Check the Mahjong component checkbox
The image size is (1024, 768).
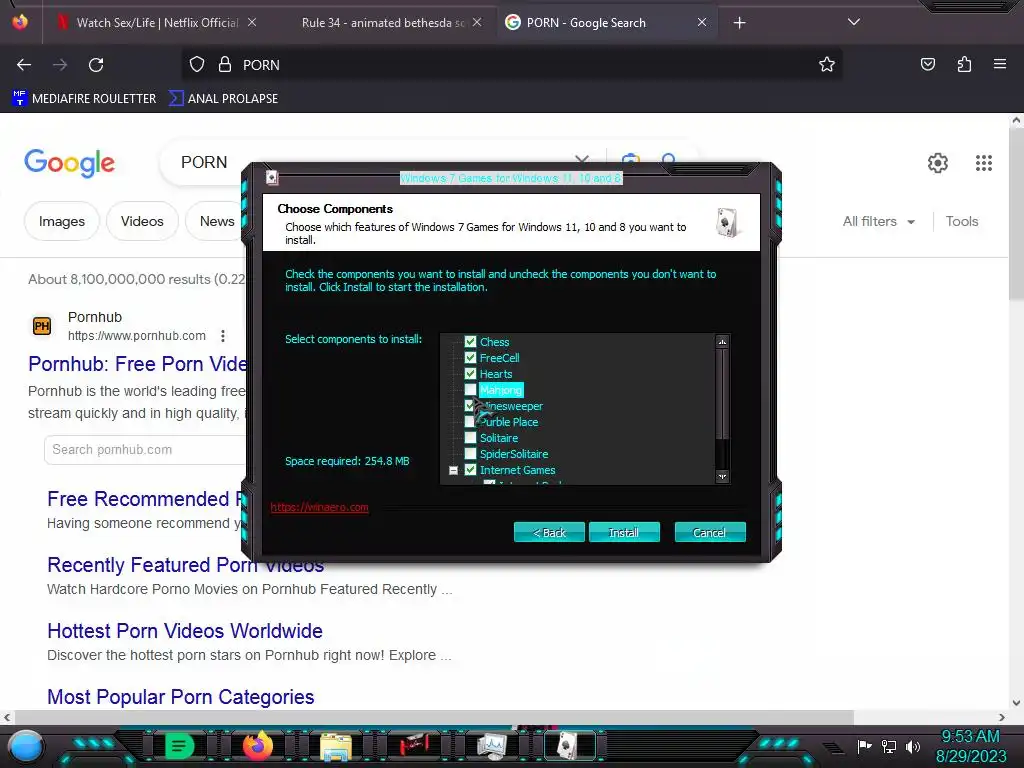click(470, 390)
